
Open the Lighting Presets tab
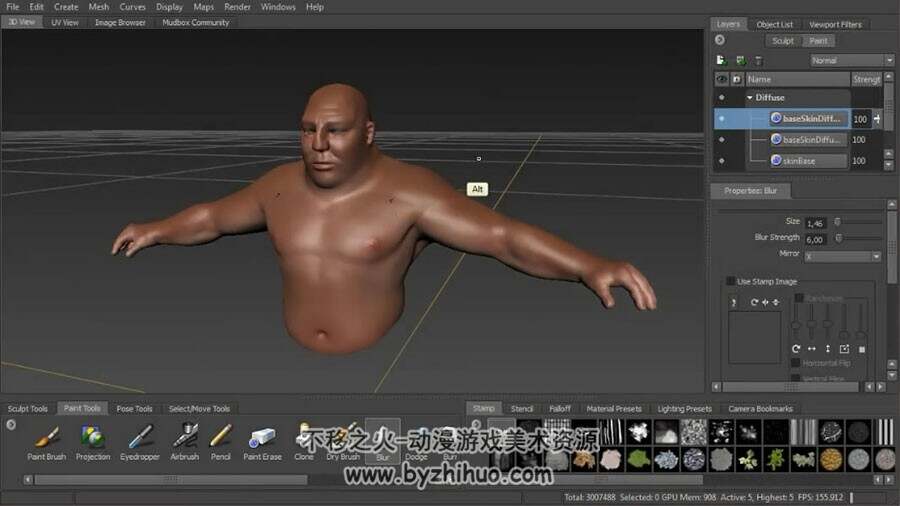684,408
